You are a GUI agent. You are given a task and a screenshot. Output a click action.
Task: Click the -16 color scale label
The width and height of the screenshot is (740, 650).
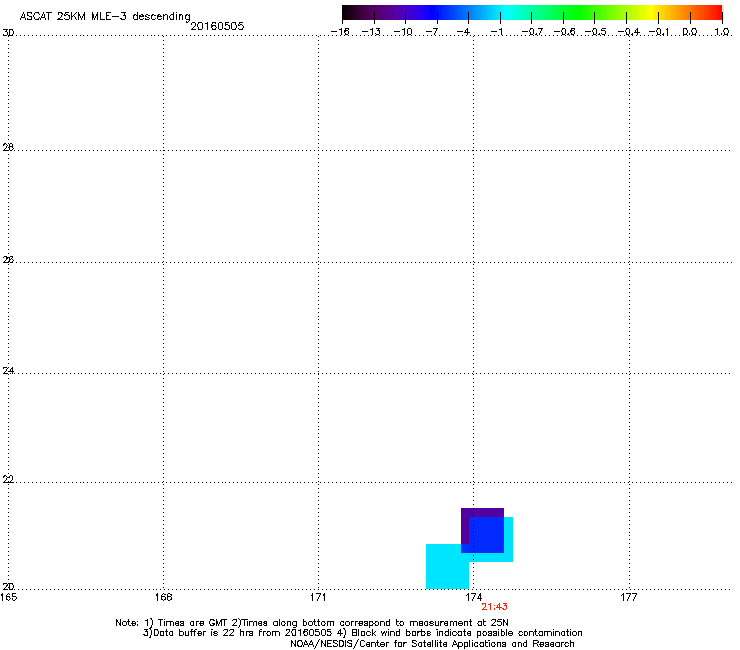coord(340,32)
